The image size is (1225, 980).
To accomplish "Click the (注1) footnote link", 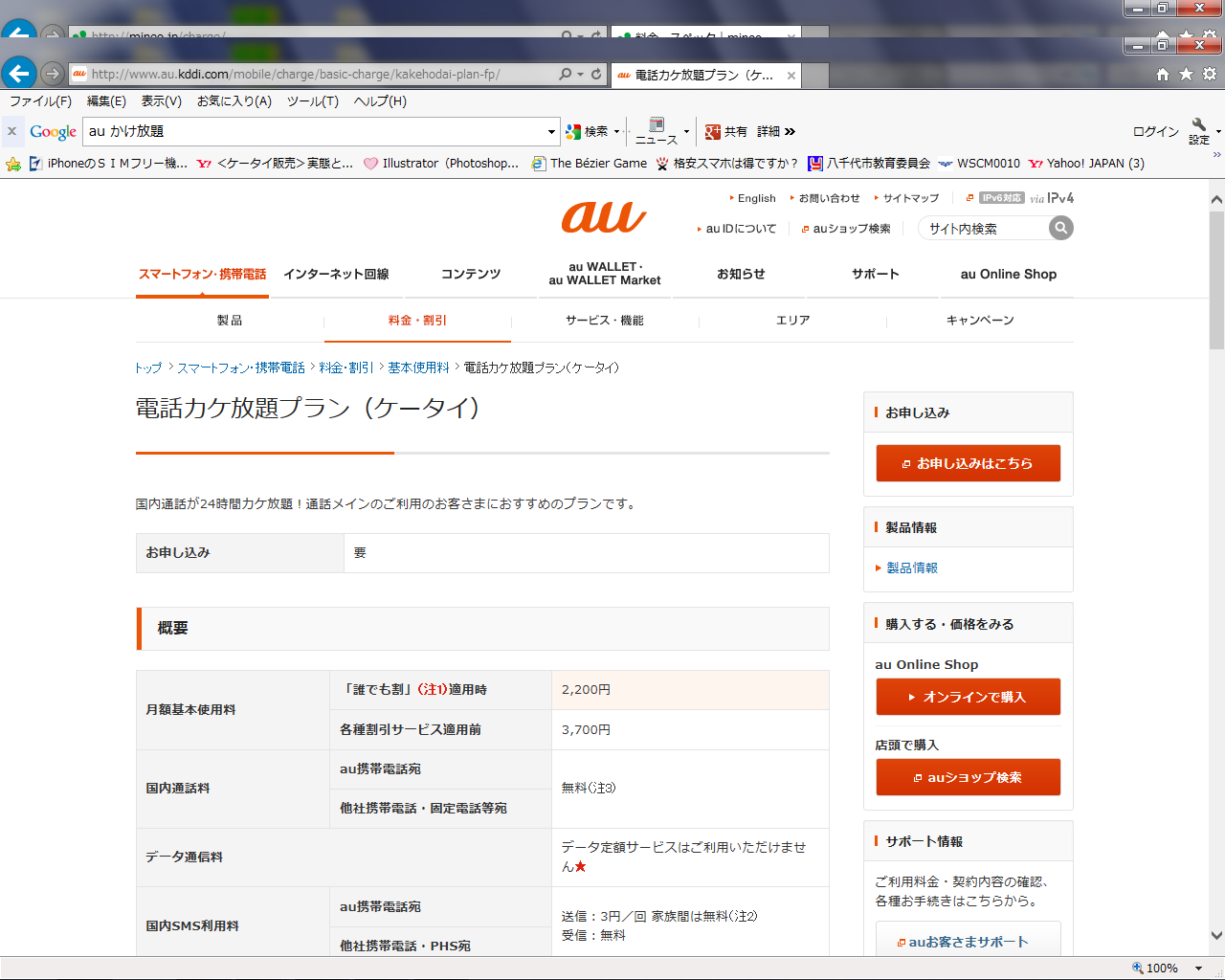I will [x=433, y=689].
